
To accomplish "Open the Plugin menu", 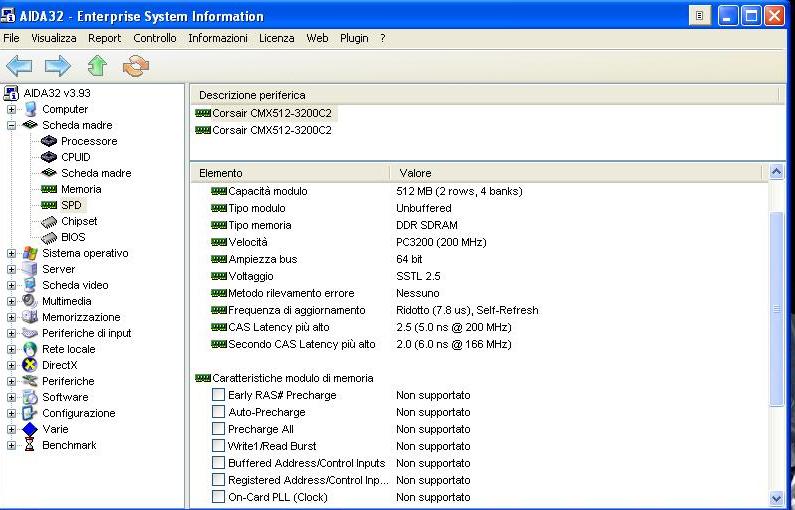I will [x=354, y=38].
